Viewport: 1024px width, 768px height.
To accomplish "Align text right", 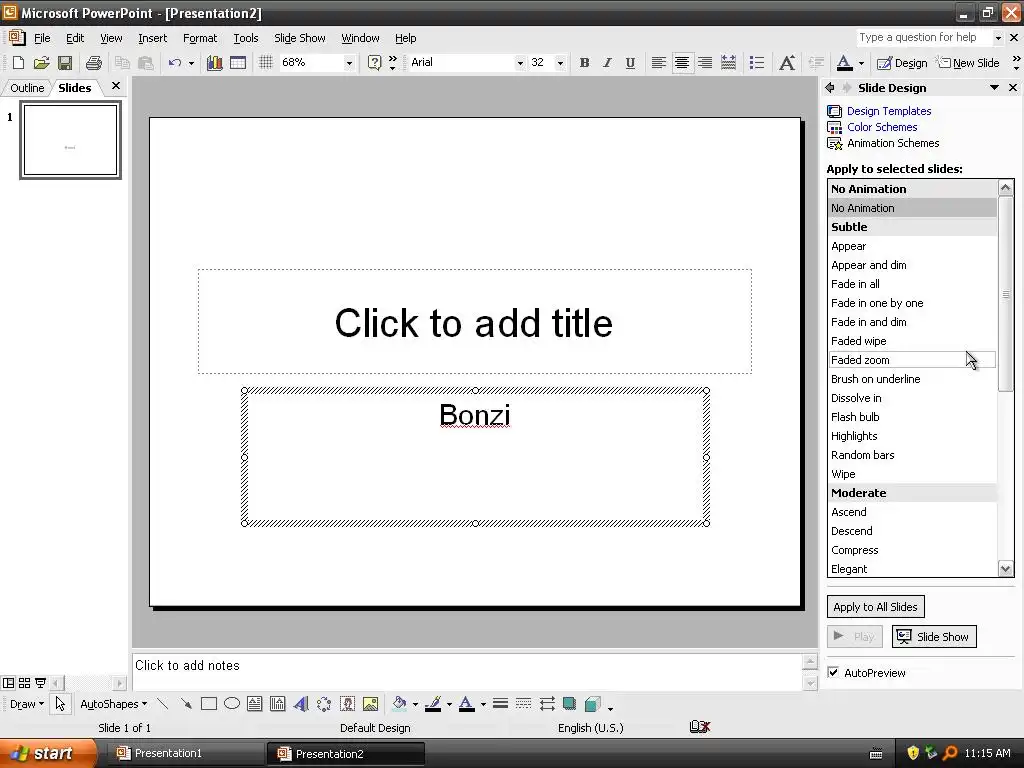I will pyautogui.click(x=705, y=63).
